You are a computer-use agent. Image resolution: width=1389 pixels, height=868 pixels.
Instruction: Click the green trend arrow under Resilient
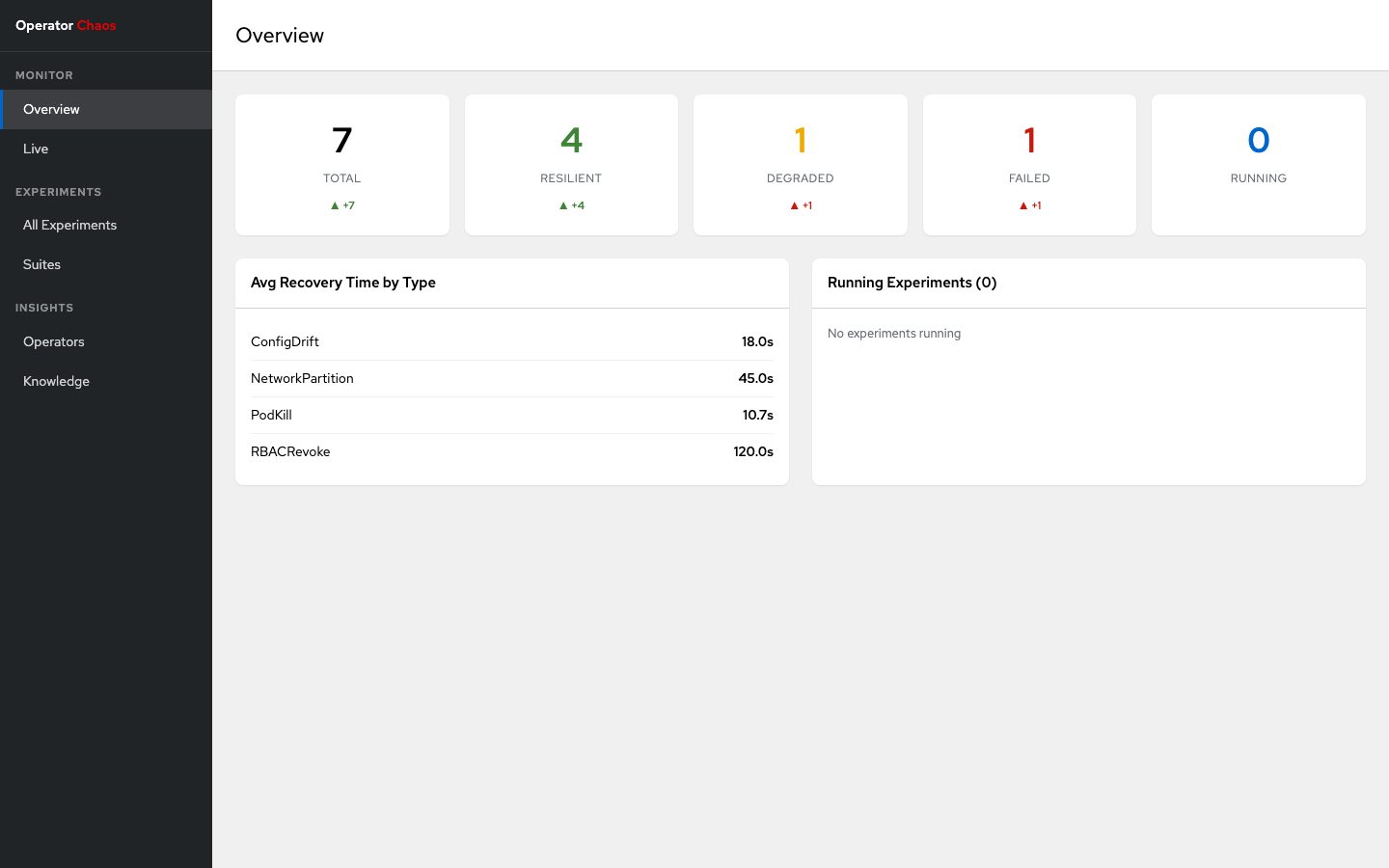(563, 205)
